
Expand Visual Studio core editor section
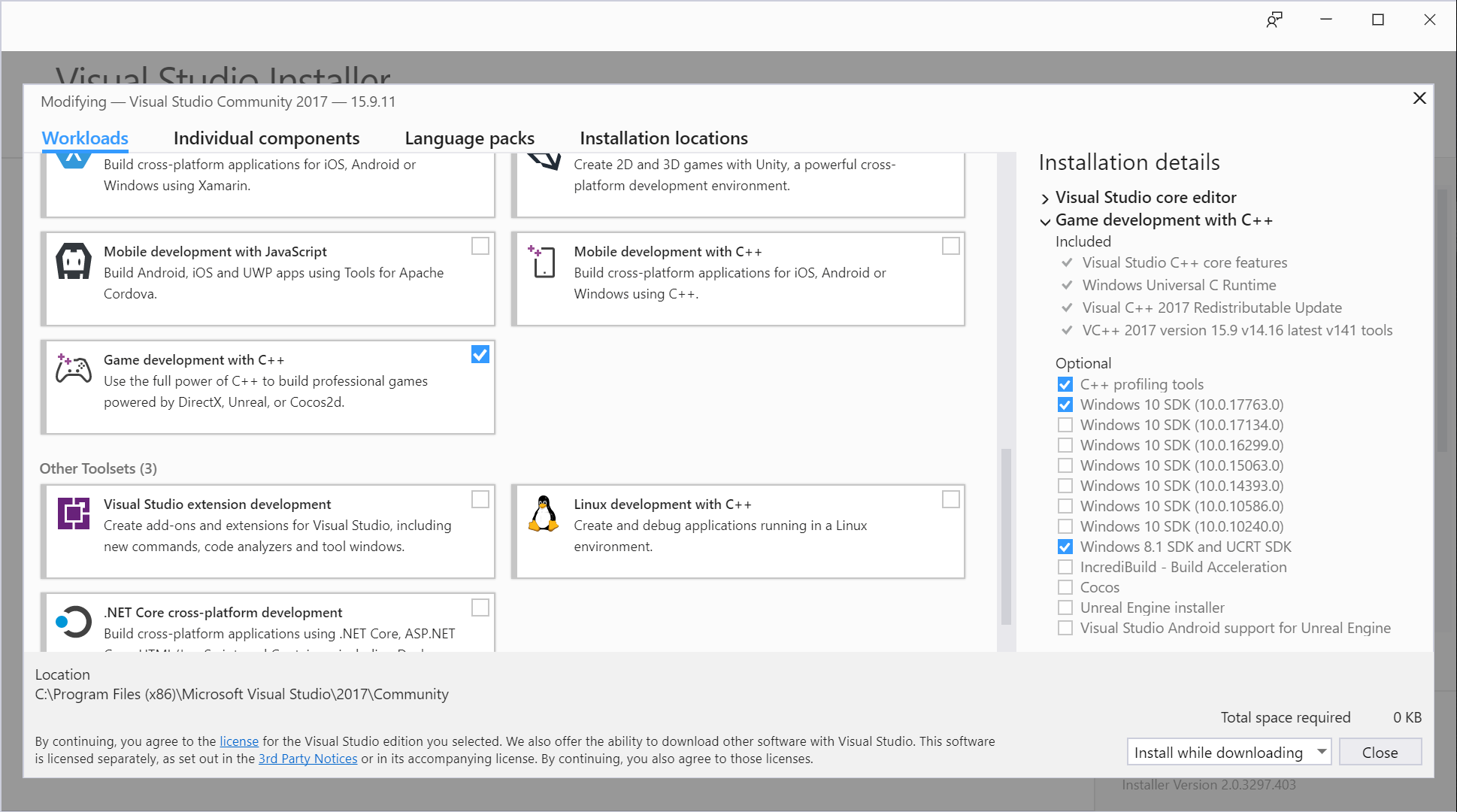[x=1045, y=198]
